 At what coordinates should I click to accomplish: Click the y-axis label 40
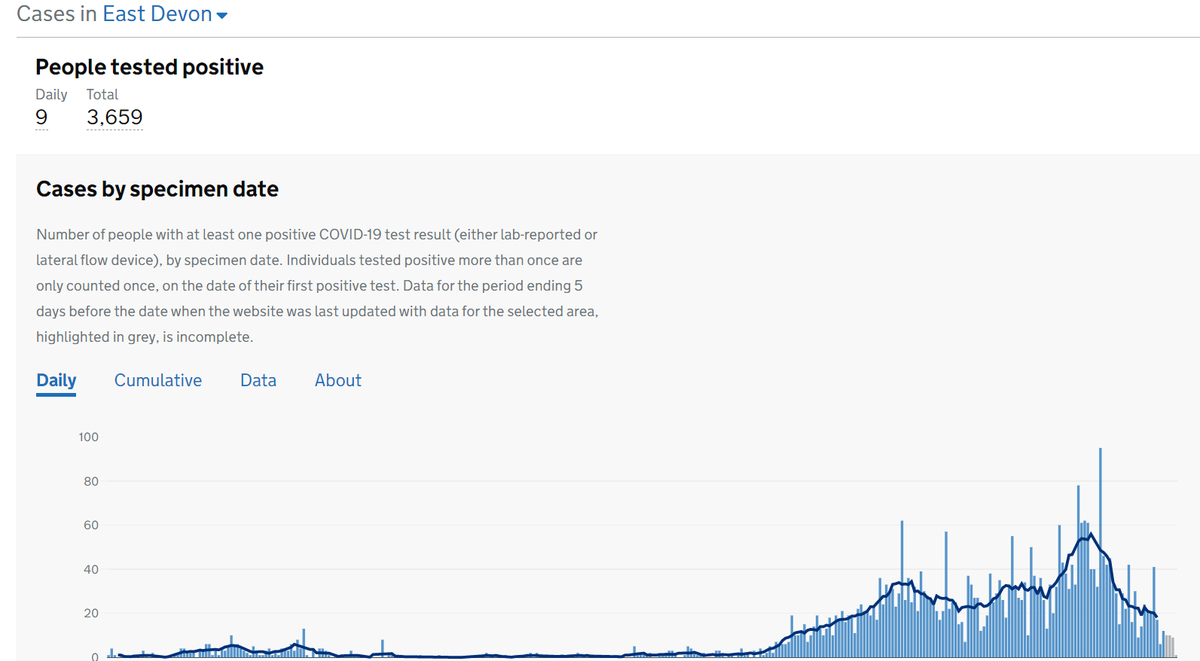tap(91, 569)
